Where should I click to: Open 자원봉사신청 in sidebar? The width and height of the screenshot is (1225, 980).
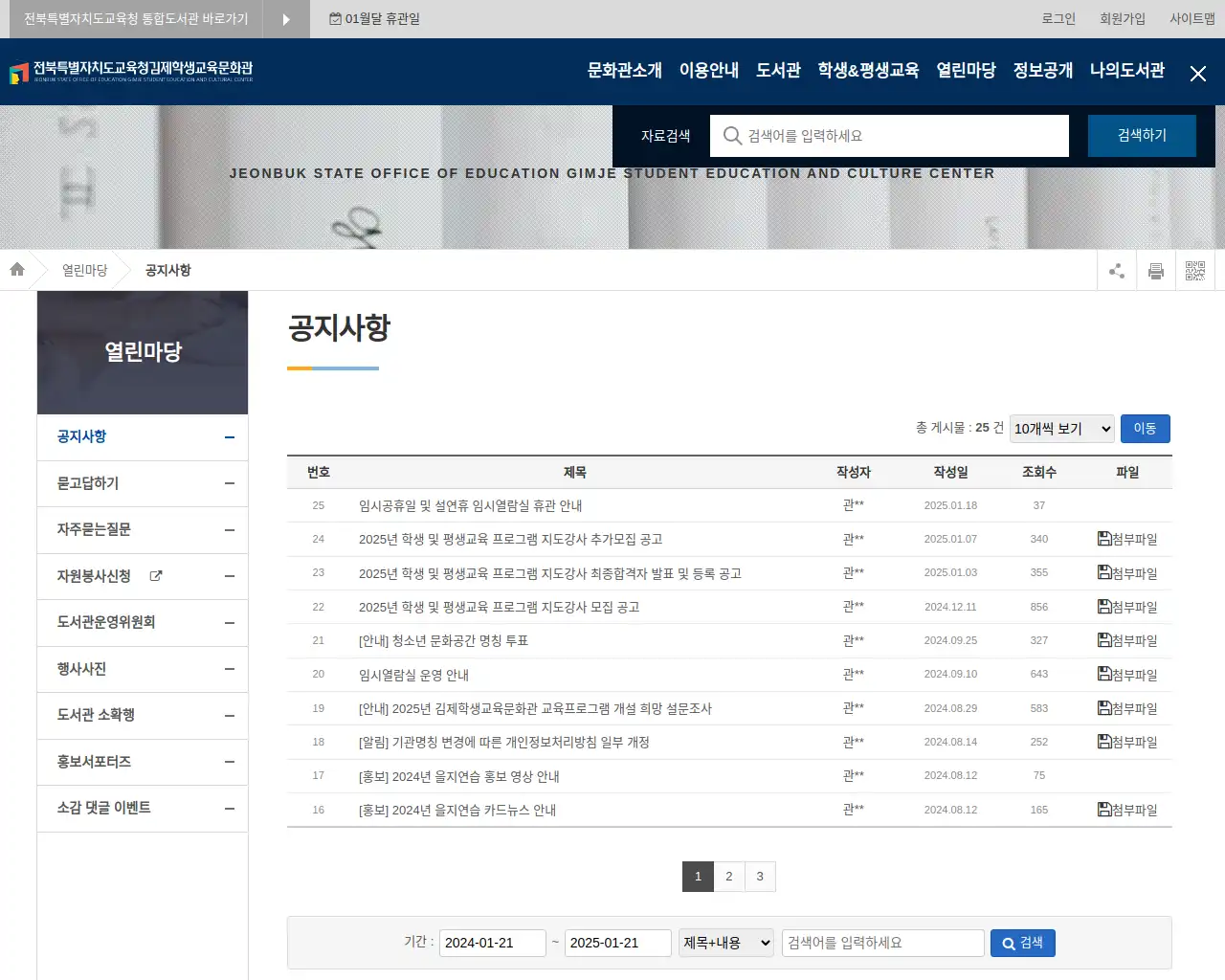click(94, 576)
